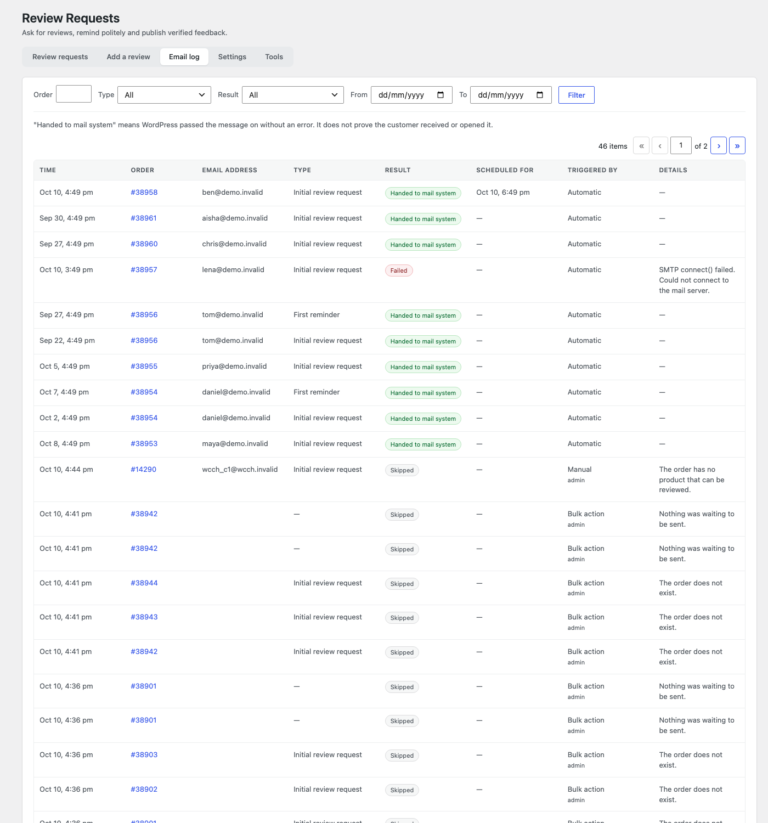Click the 'Oct 10, 6:49 pm' scheduled time

coord(503,193)
